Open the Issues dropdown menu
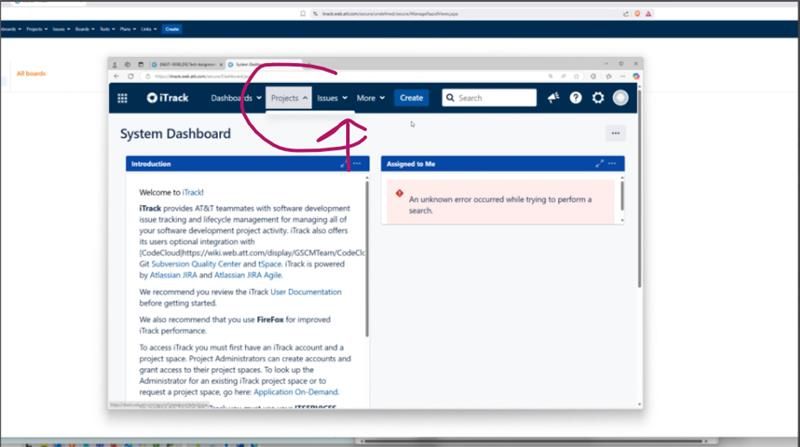This screenshot has height=447, width=800. tap(332, 98)
